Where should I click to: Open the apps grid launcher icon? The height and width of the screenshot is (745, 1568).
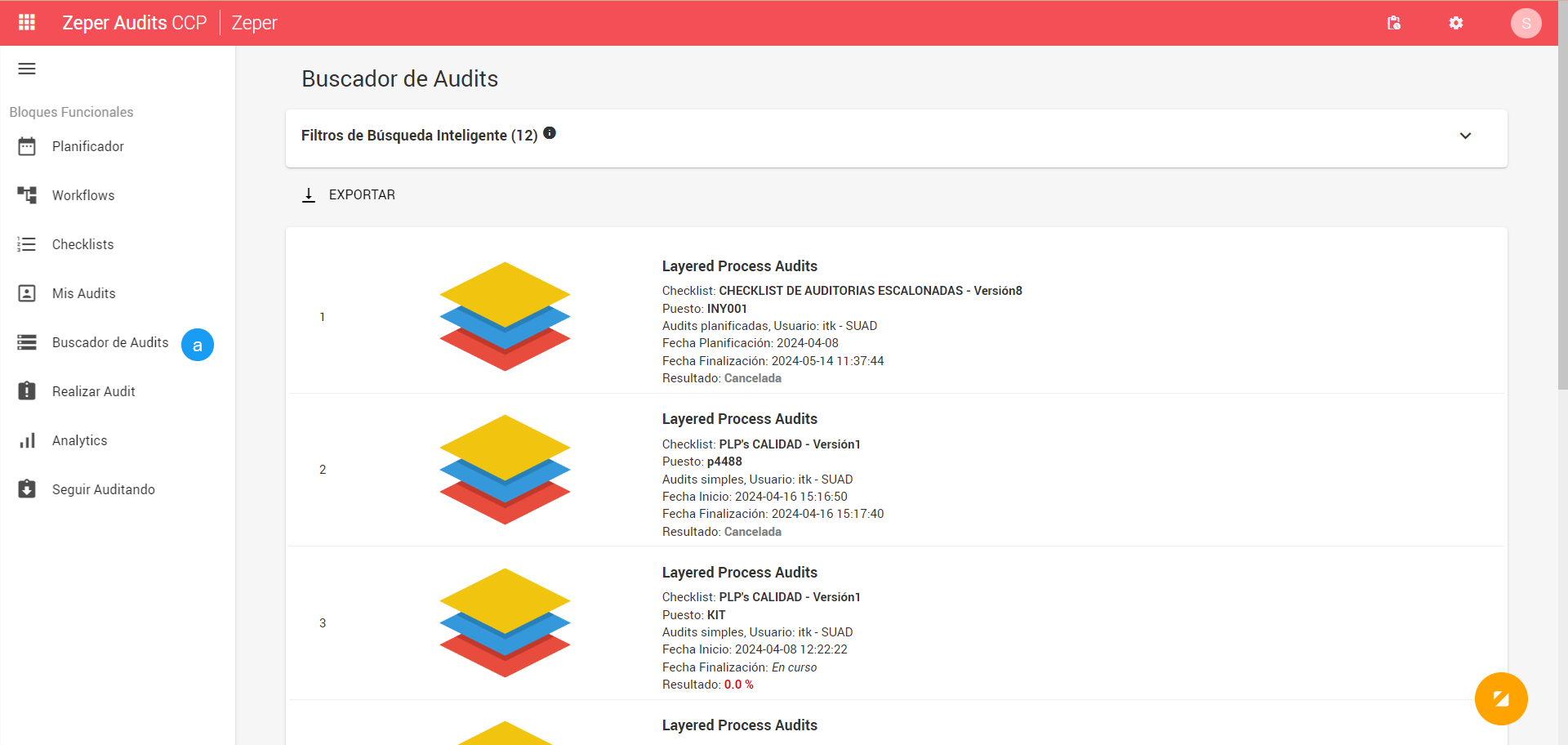[27, 22]
